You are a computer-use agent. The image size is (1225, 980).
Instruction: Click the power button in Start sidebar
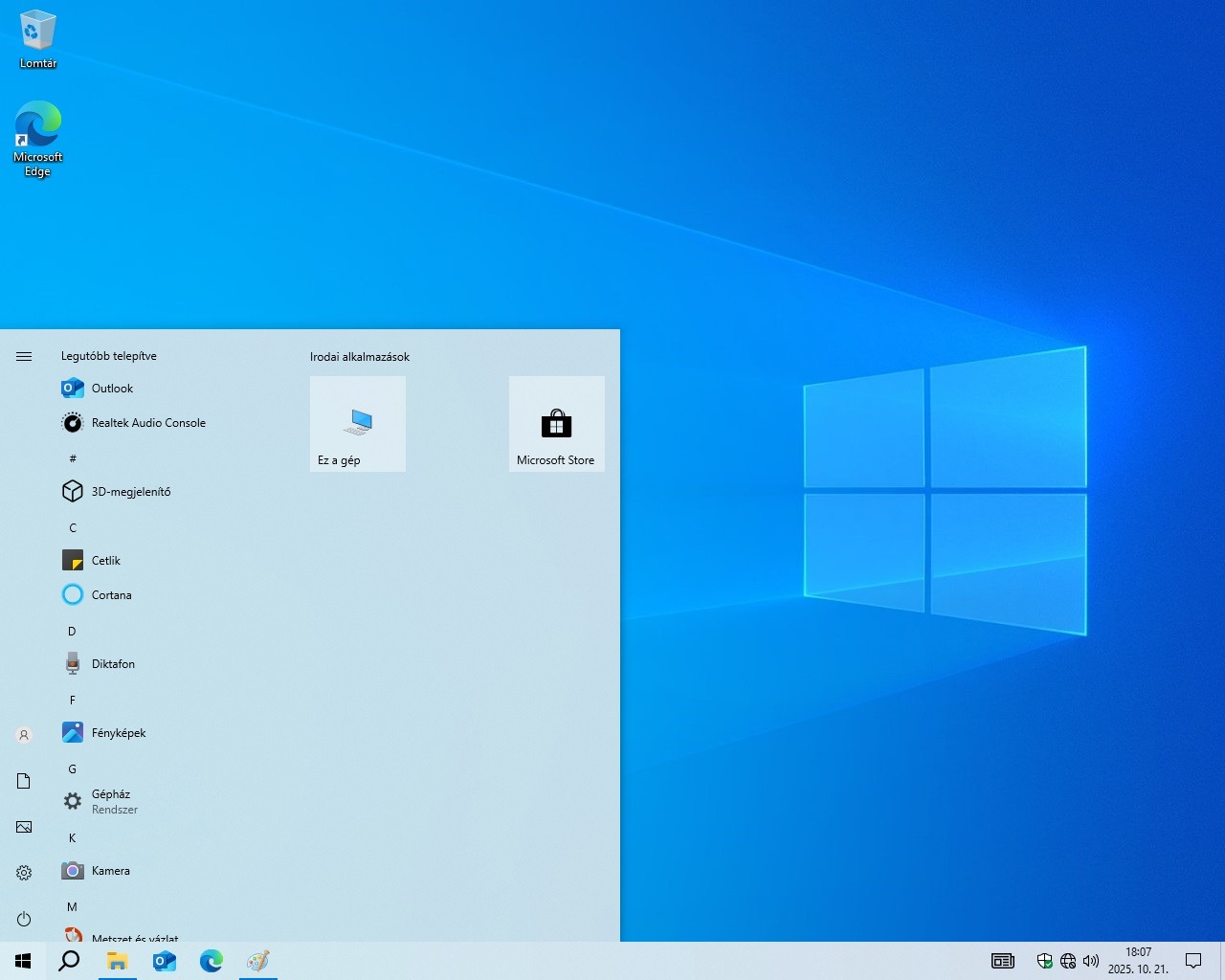pos(24,919)
